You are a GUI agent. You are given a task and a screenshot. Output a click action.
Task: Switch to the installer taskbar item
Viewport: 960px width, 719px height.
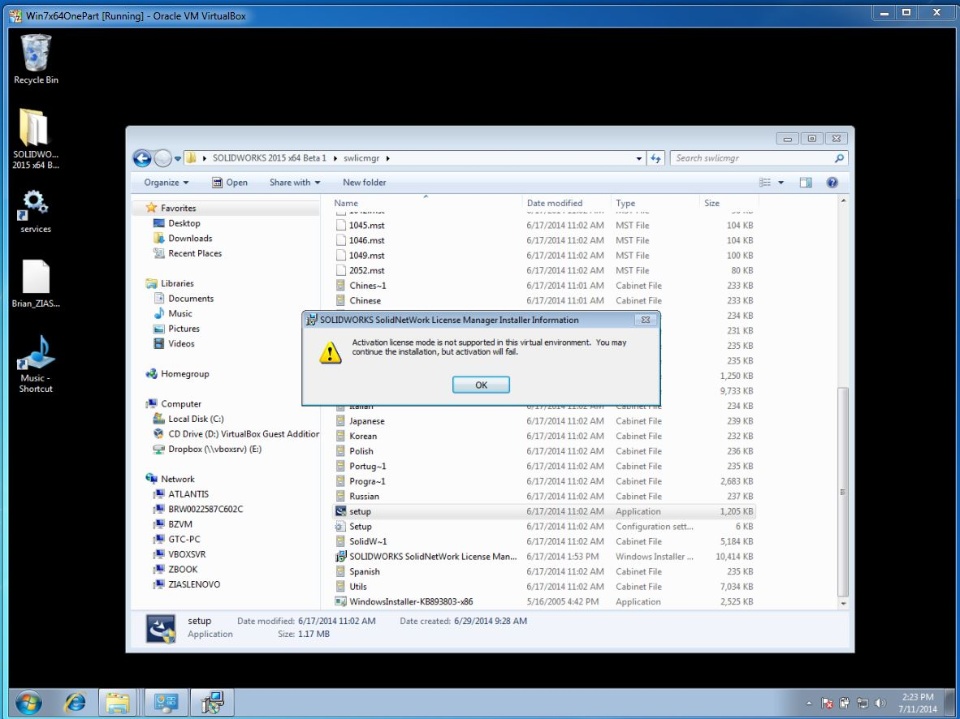pos(212,702)
